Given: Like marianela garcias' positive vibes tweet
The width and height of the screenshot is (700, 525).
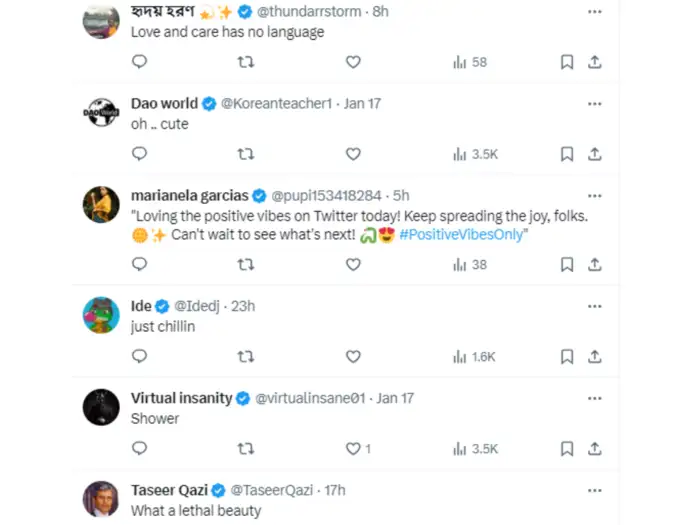Looking at the screenshot, I should [x=353, y=265].
